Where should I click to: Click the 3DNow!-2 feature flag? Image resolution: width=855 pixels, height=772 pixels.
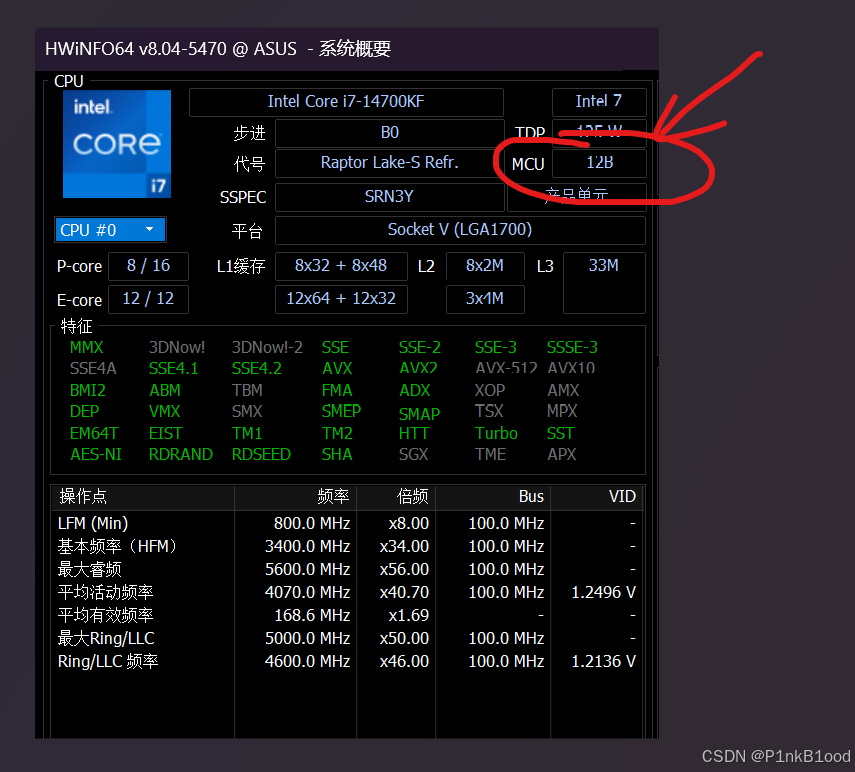(267, 347)
